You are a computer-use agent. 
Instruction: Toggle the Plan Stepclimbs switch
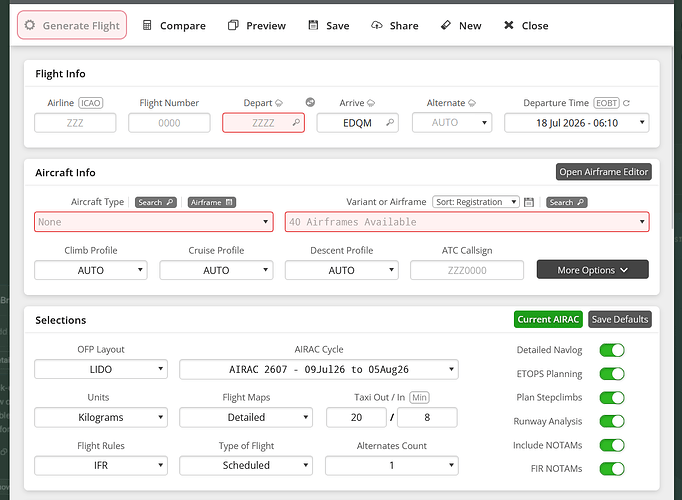pos(612,397)
